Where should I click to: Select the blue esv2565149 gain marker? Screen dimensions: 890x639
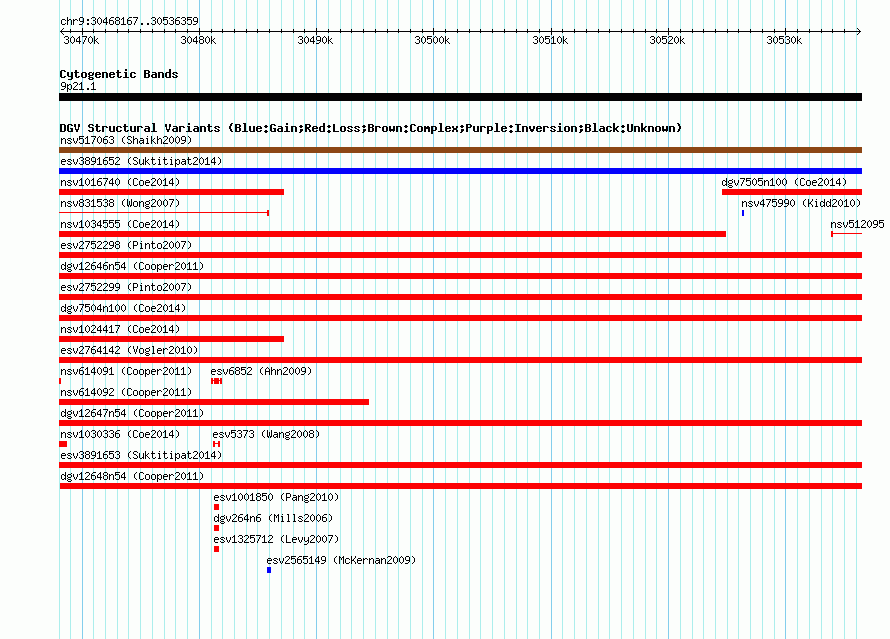(269, 570)
